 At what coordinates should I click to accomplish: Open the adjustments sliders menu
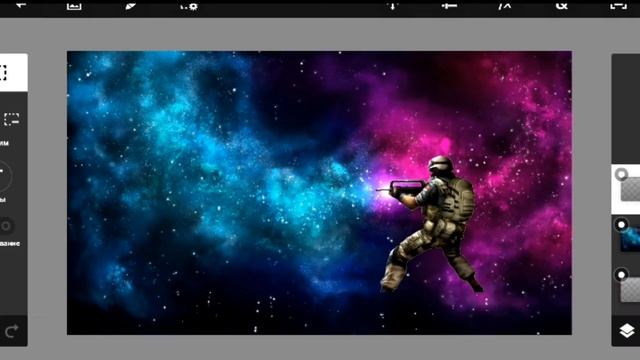pyautogui.click(x=449, y=6)
